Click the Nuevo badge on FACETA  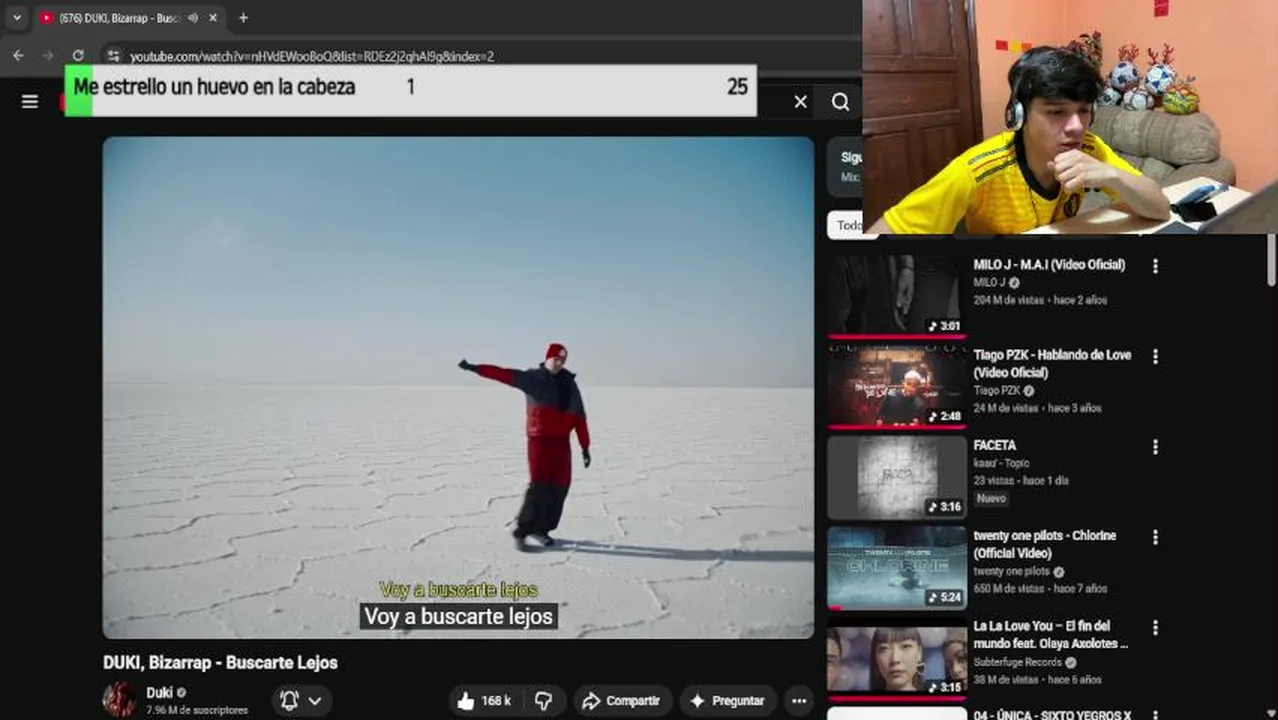[x=991, y=498]
